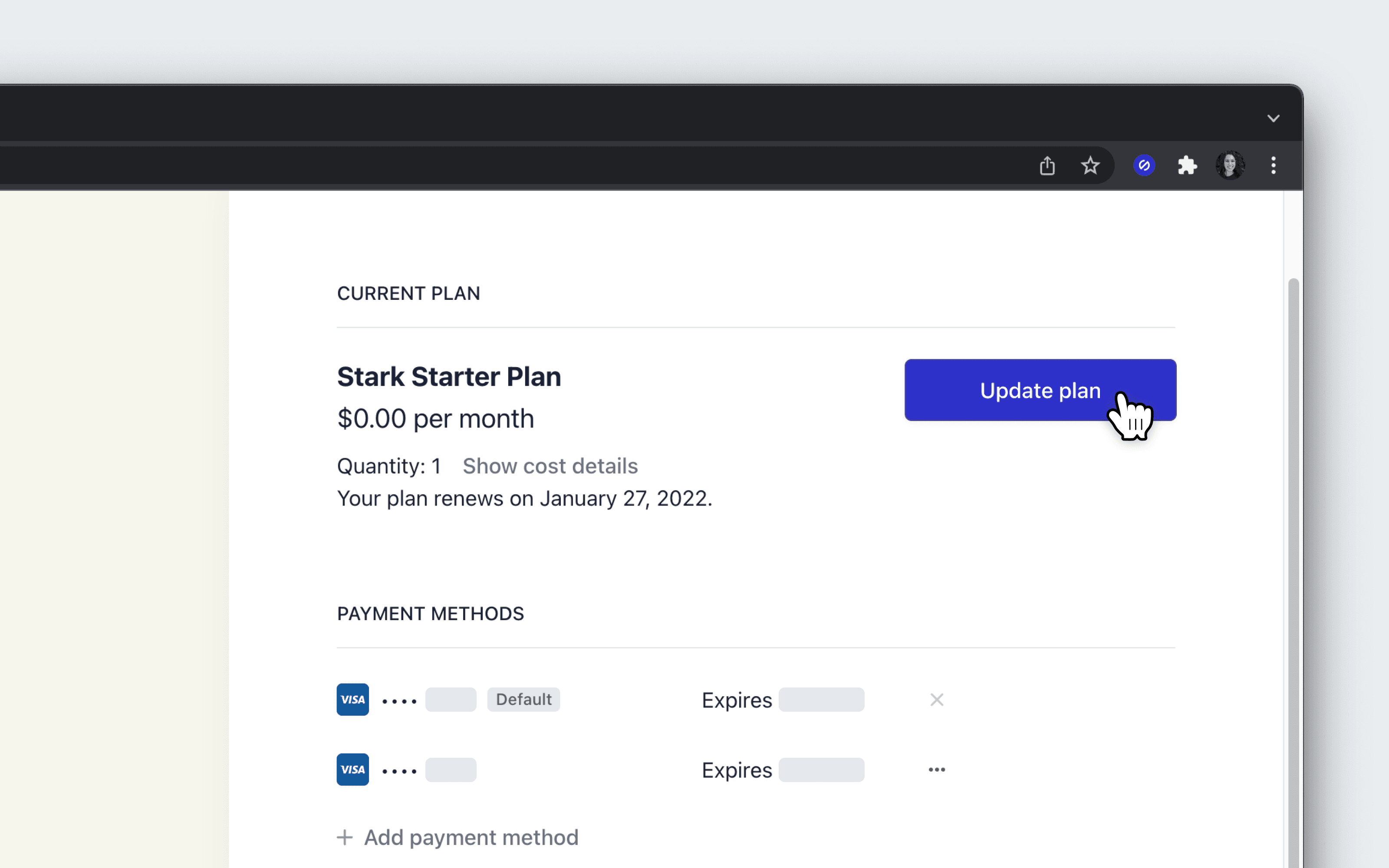This screenshot has width=1389, height=868.
Task: Click the CURRENT PLAN section header
Action: click(x=408, y=293)
